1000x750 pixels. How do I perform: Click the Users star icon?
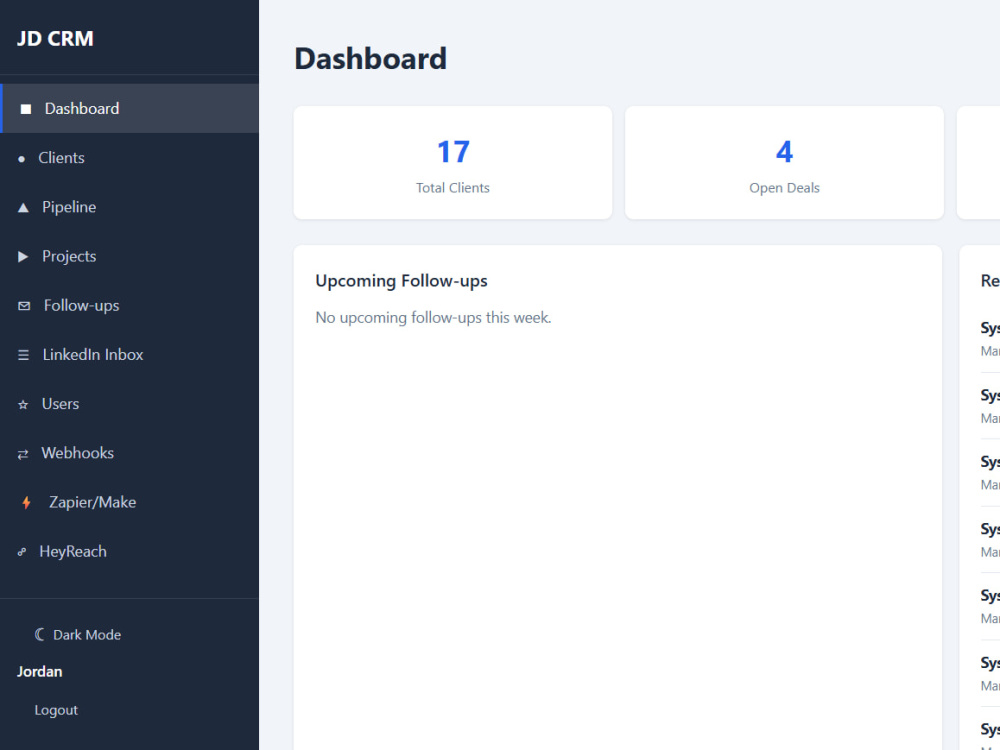point(23,404)
